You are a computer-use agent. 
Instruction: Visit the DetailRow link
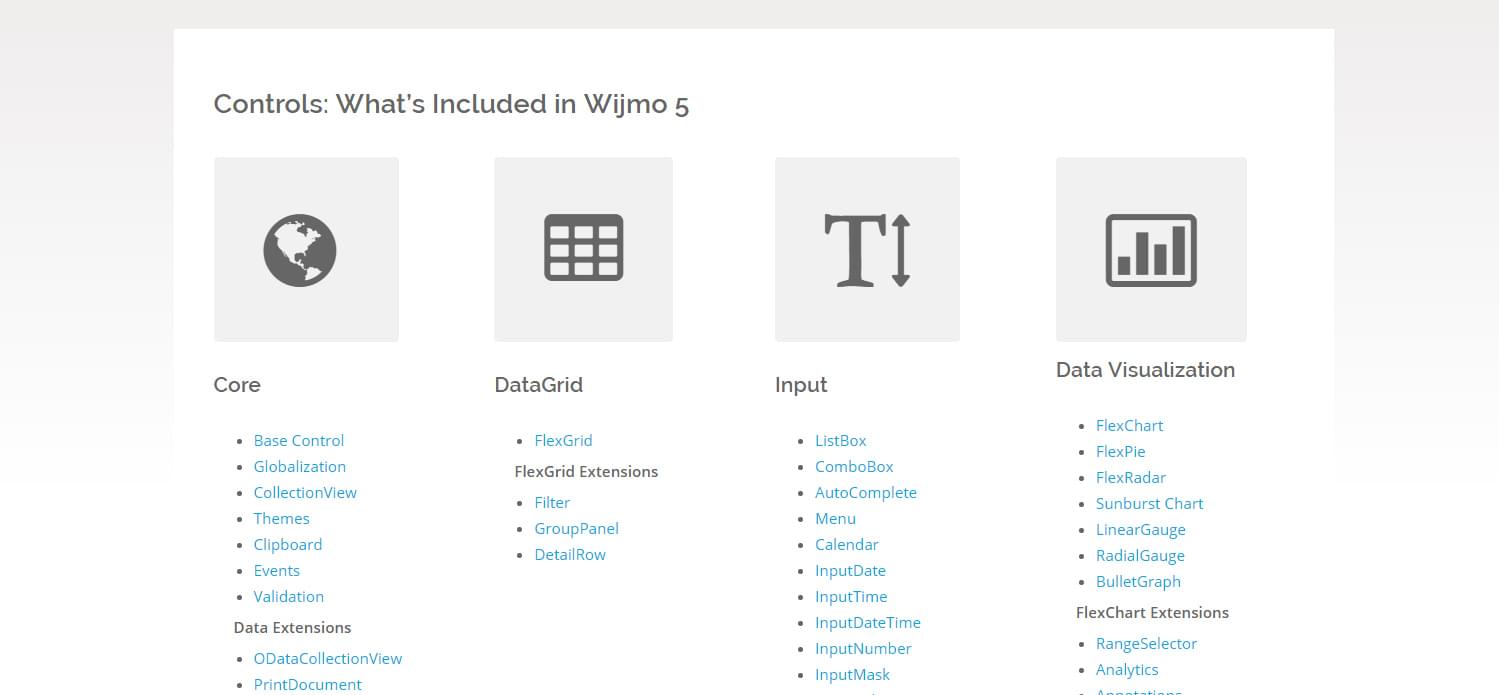570,555
